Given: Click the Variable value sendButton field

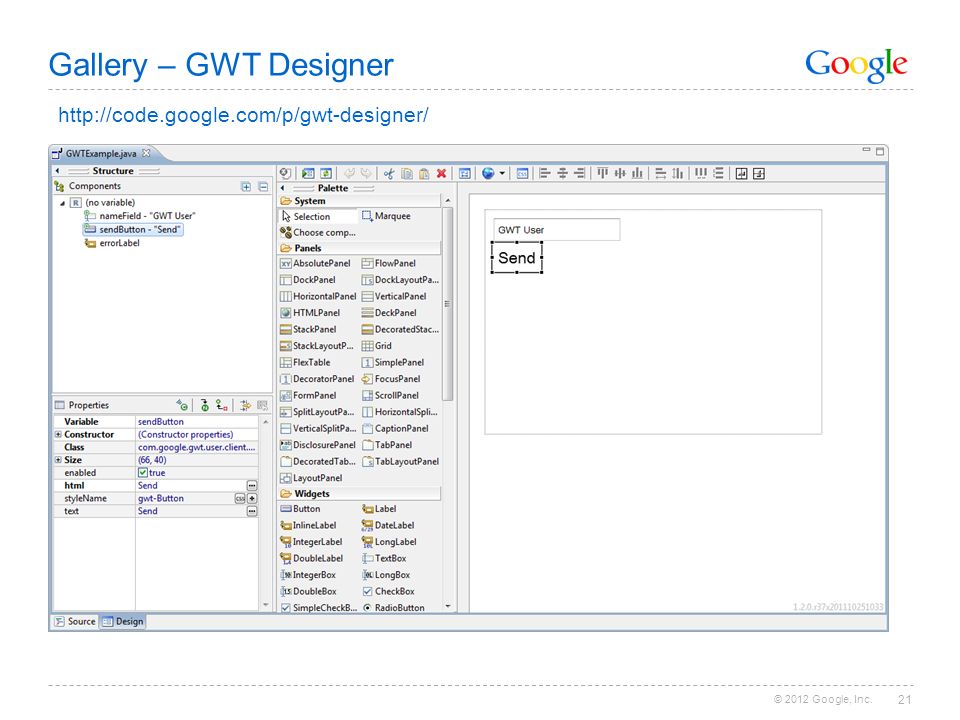Looking at the screenshot, I should pos(197,422).
